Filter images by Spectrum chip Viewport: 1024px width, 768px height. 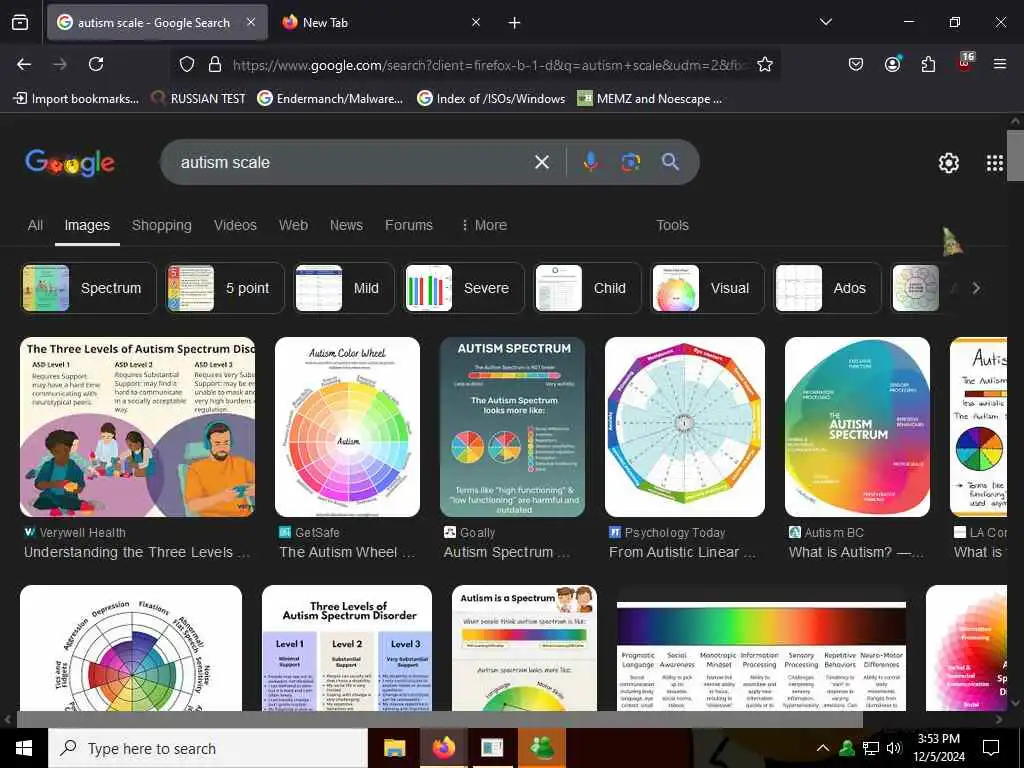pyautogui.click(x=88, y=288)
